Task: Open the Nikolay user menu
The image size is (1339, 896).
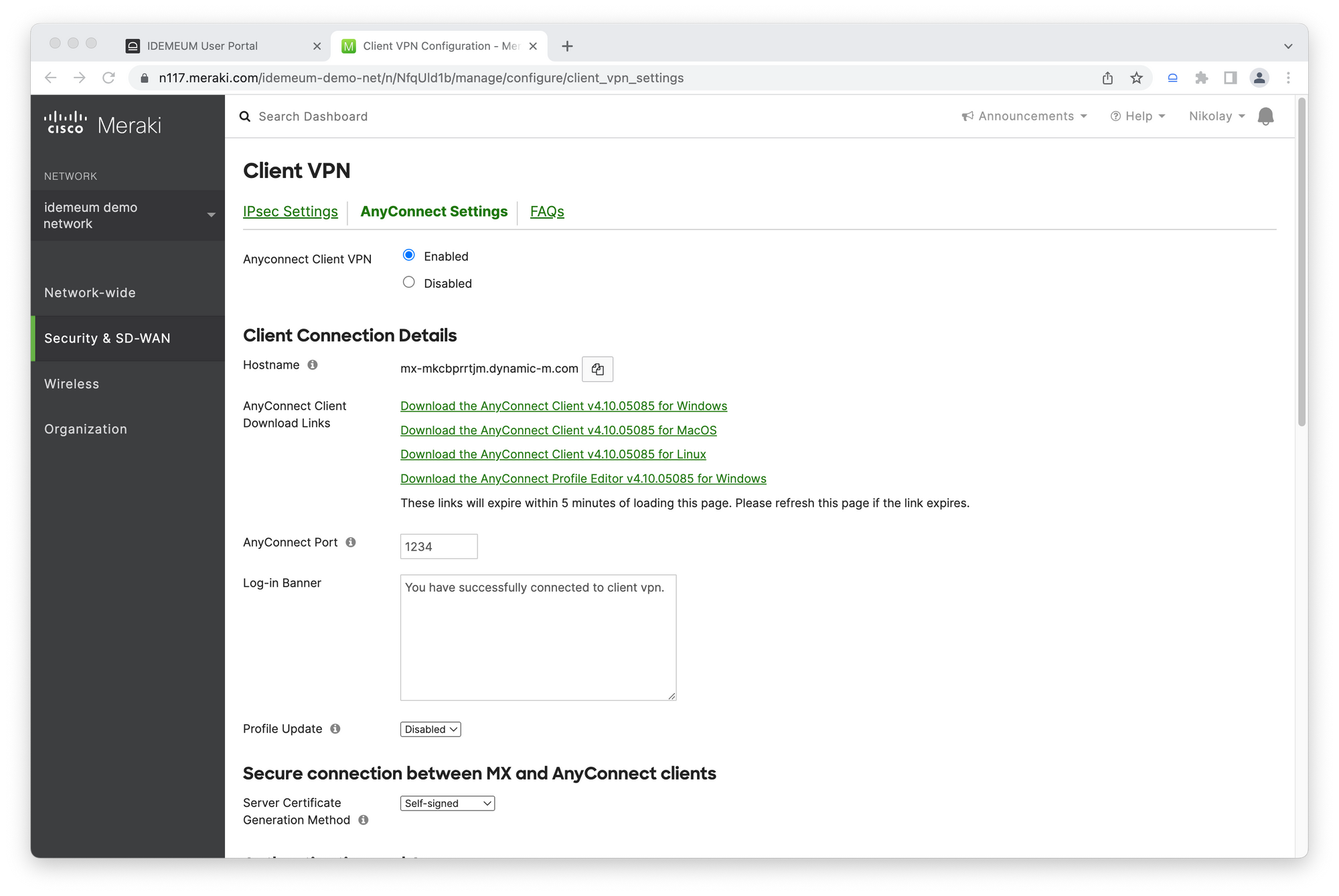Action: tap(1216, 116)
